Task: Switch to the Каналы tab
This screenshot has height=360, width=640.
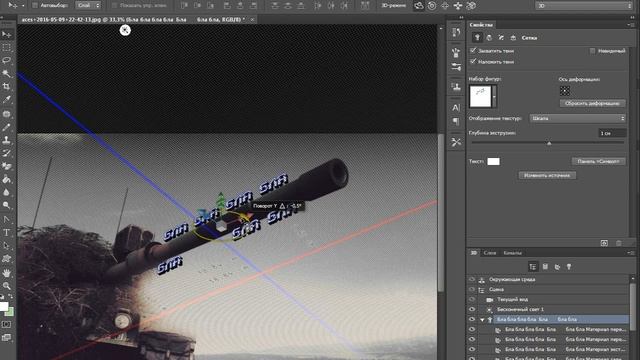Action: [513, 253]
